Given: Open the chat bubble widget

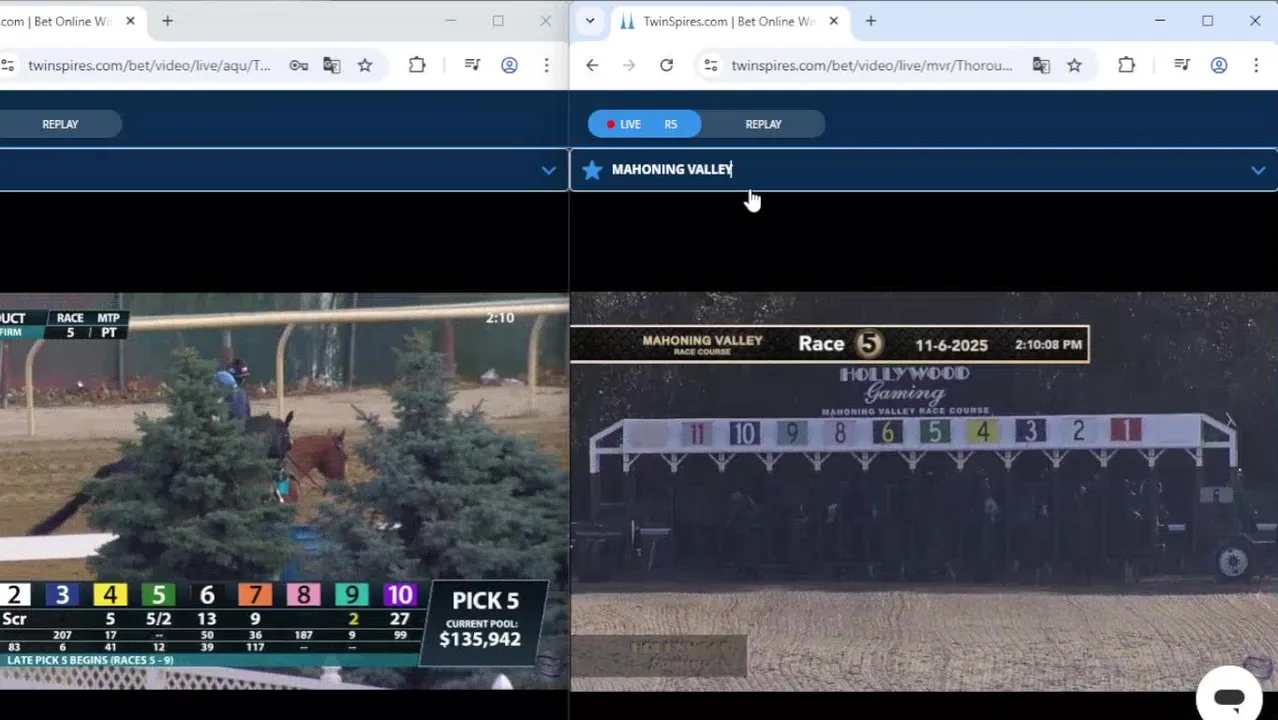Looking at the screenshot, I should coord(1229,697).
